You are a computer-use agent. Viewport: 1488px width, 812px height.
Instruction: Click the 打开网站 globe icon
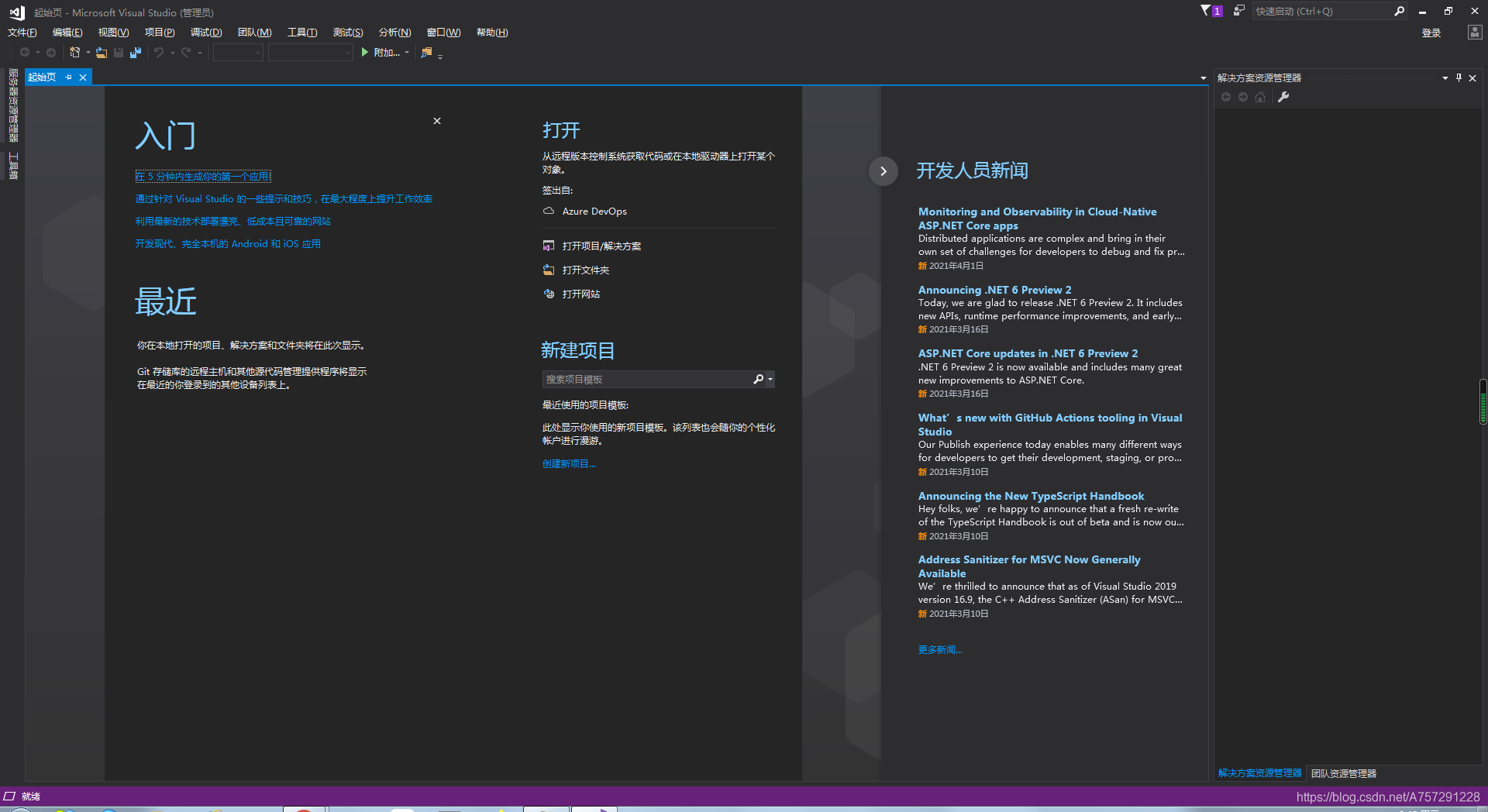[x=549, y=294]
